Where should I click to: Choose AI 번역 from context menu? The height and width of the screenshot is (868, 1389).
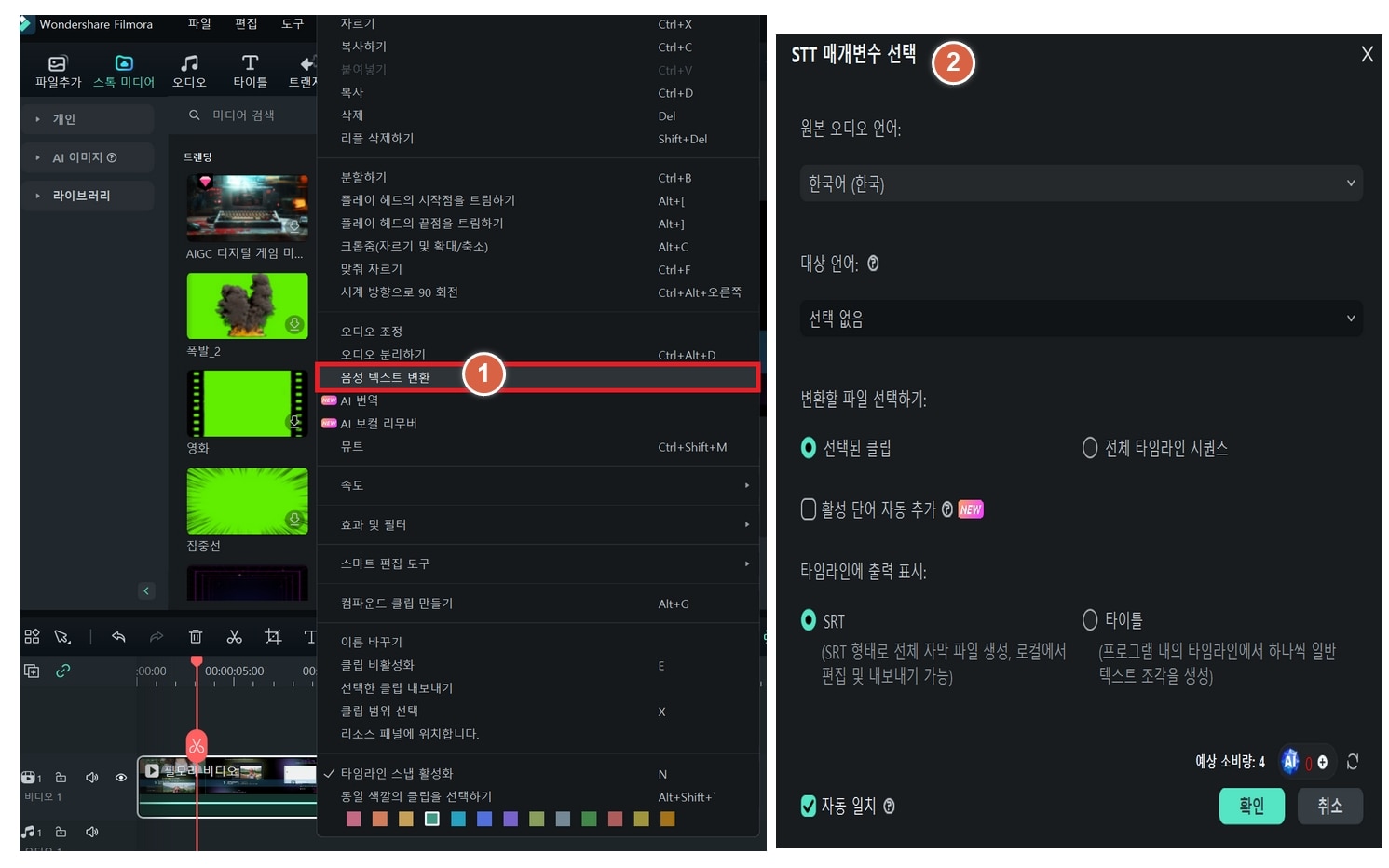tap(538, 400)
